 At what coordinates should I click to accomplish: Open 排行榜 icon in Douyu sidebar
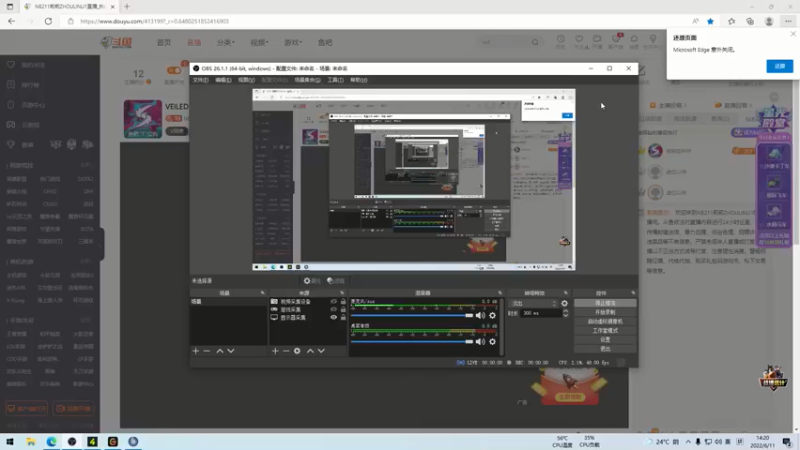[11, 85]
